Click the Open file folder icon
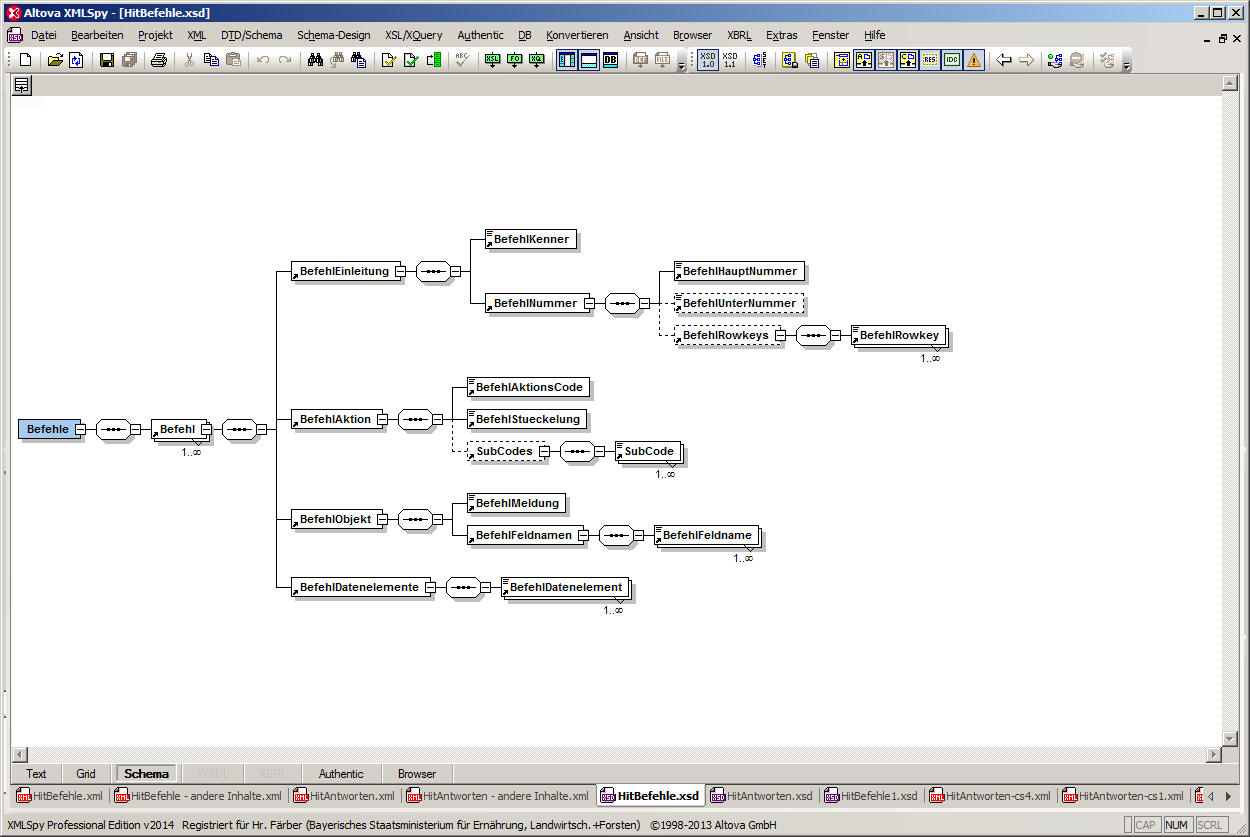The height and width of the screenshot is (837, 1250). pyautogui.click(x=55, y=60)
